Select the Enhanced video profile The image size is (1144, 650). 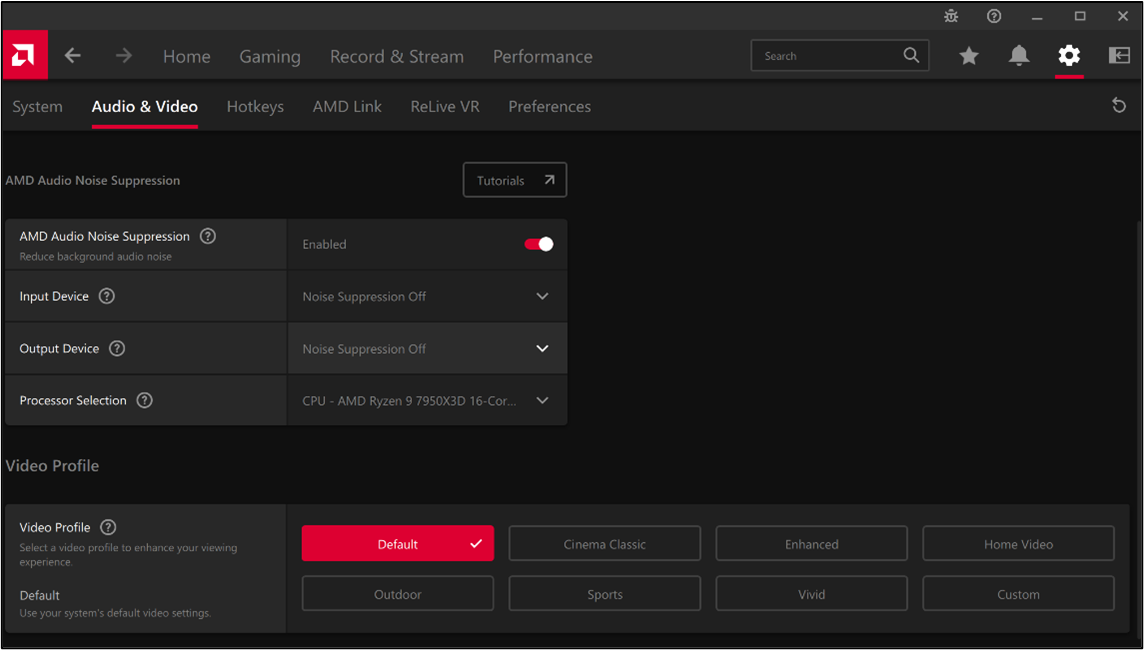tap(811, 543)
